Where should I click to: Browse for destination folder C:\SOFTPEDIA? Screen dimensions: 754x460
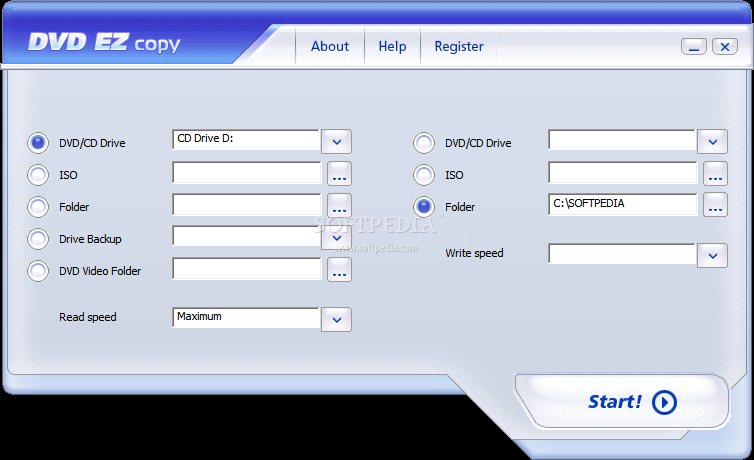pyautogui.click(x=716, y=205)
